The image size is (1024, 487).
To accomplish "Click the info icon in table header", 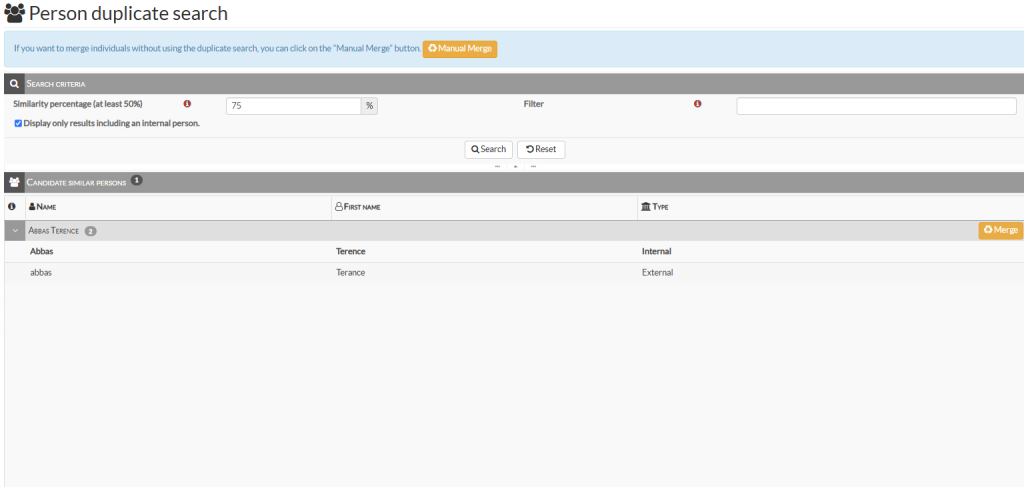I will click(x=12, y=207).
